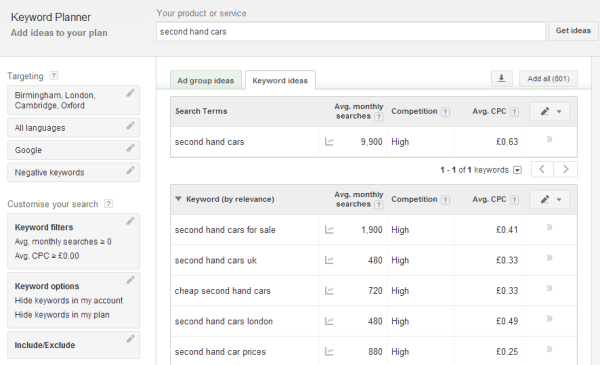Viewport: 600px width, 365px height.
Task: Open Competition help in Keyword table header
Action: (x=445, y=200)
